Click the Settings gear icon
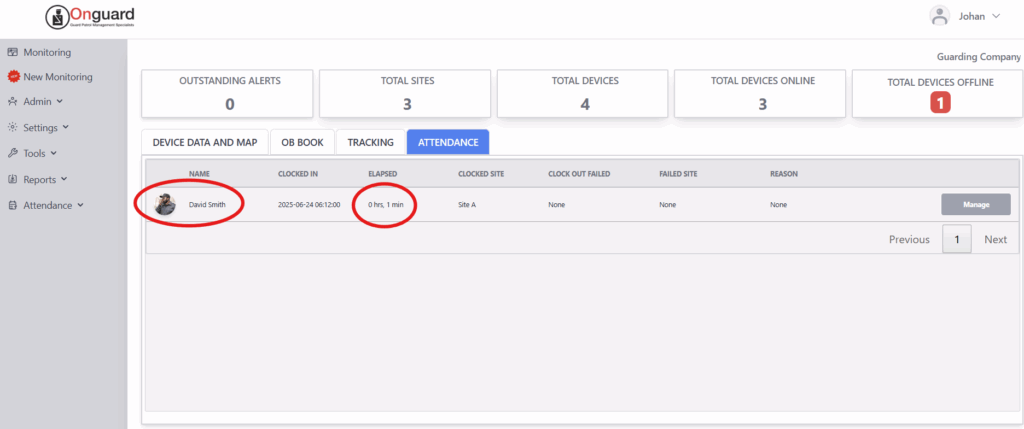The width and height of the screenshot is (1024, 429). click(12, 127)
